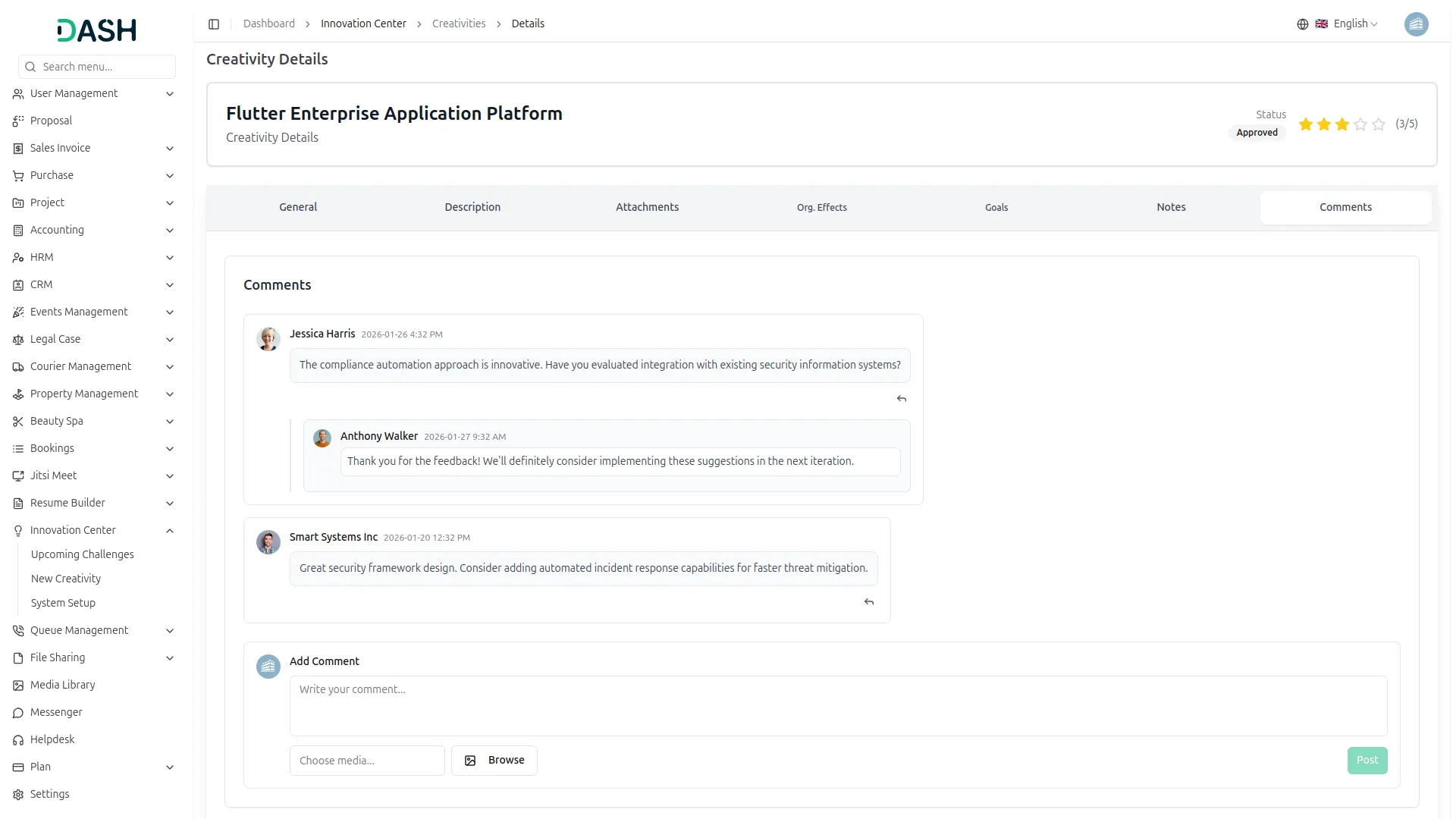Collapse the Innovation Center menu
Viewport: 1456px width, 819px height.
click(x=170, y=531)
